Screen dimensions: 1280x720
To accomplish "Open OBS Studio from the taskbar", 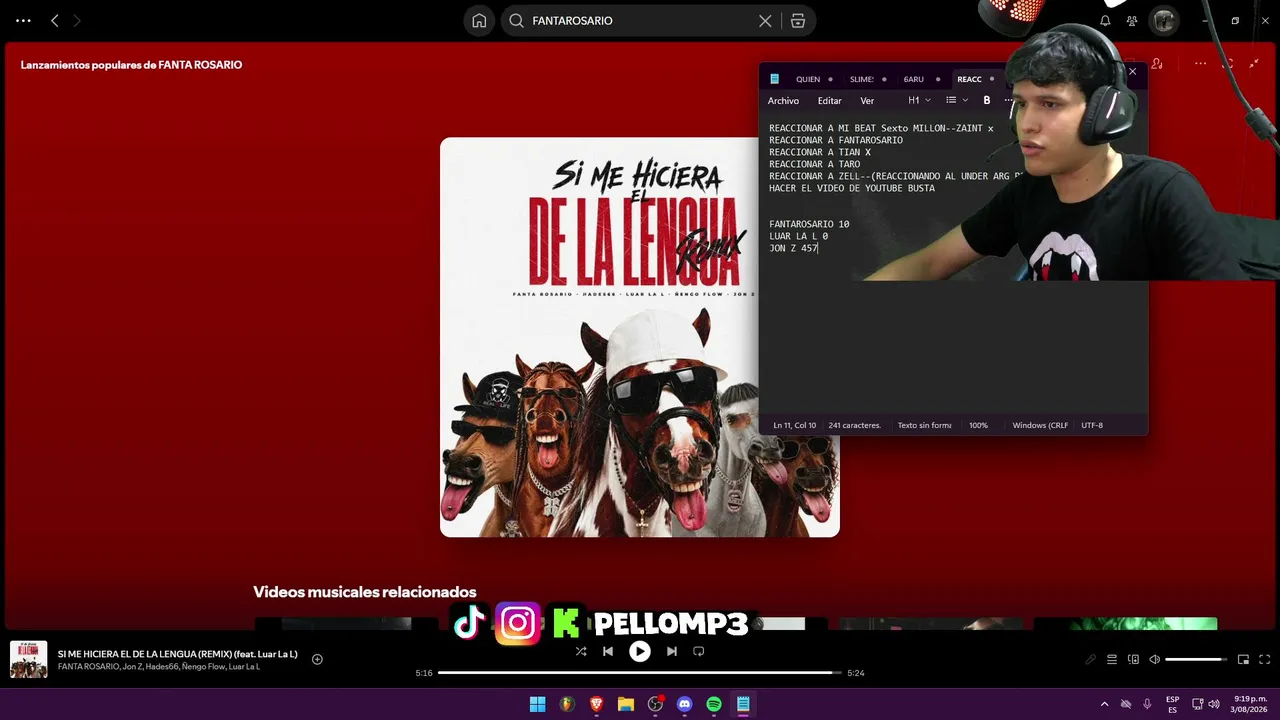I will (x=655, y=704).
